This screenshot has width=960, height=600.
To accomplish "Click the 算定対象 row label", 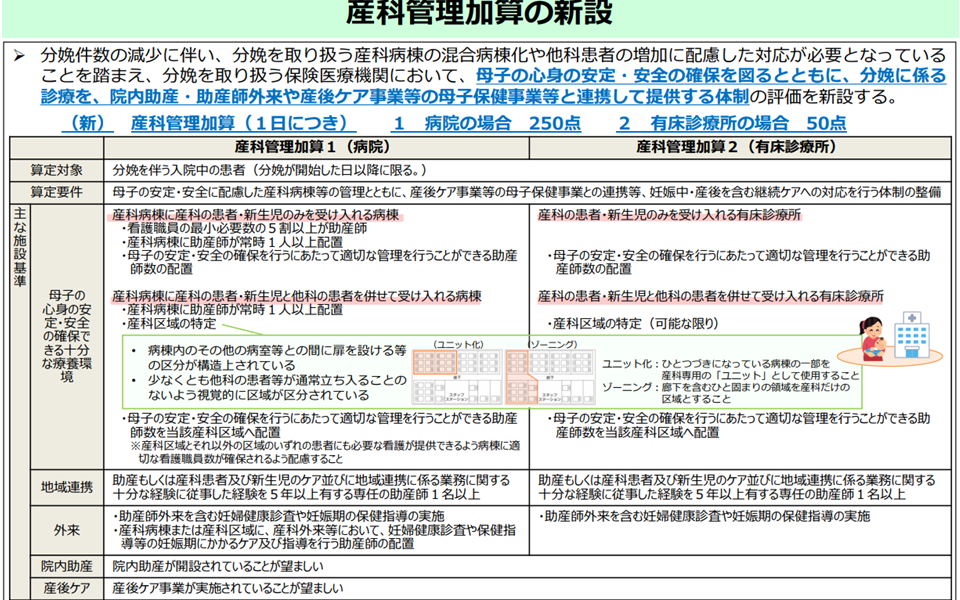I will 57,169.
